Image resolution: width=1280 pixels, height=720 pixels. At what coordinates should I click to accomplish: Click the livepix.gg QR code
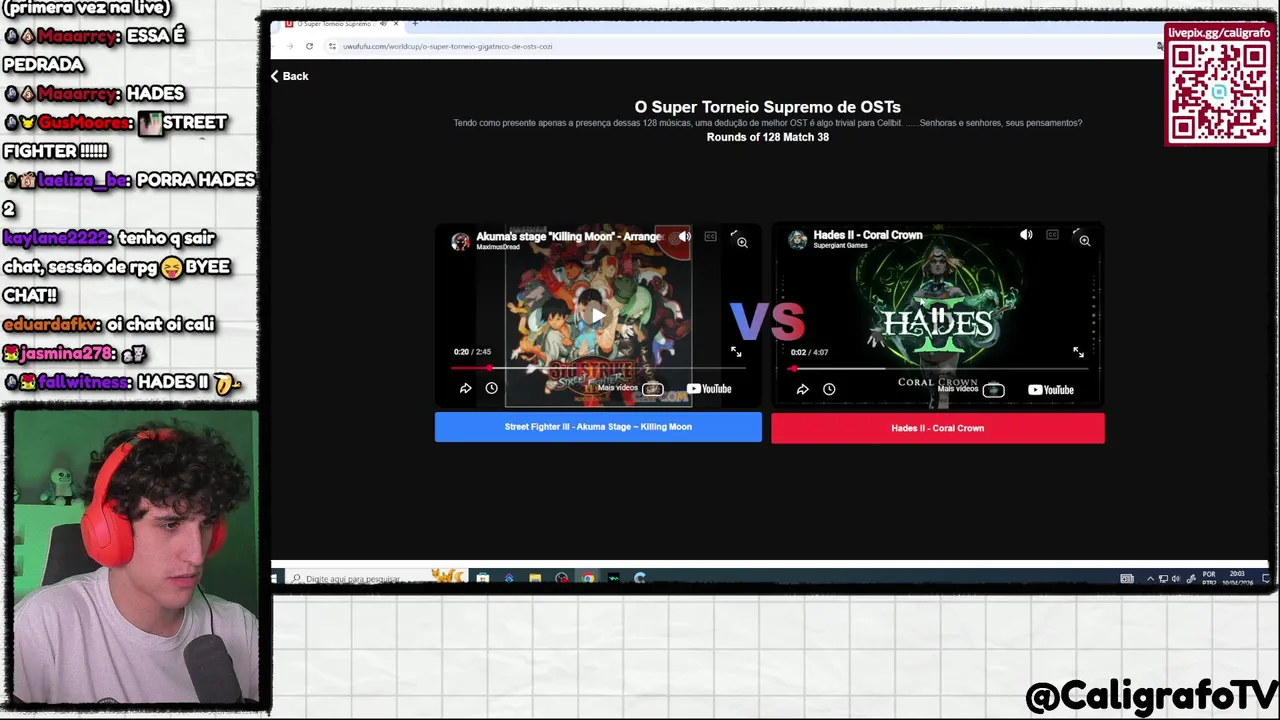tap(1219, 91)
